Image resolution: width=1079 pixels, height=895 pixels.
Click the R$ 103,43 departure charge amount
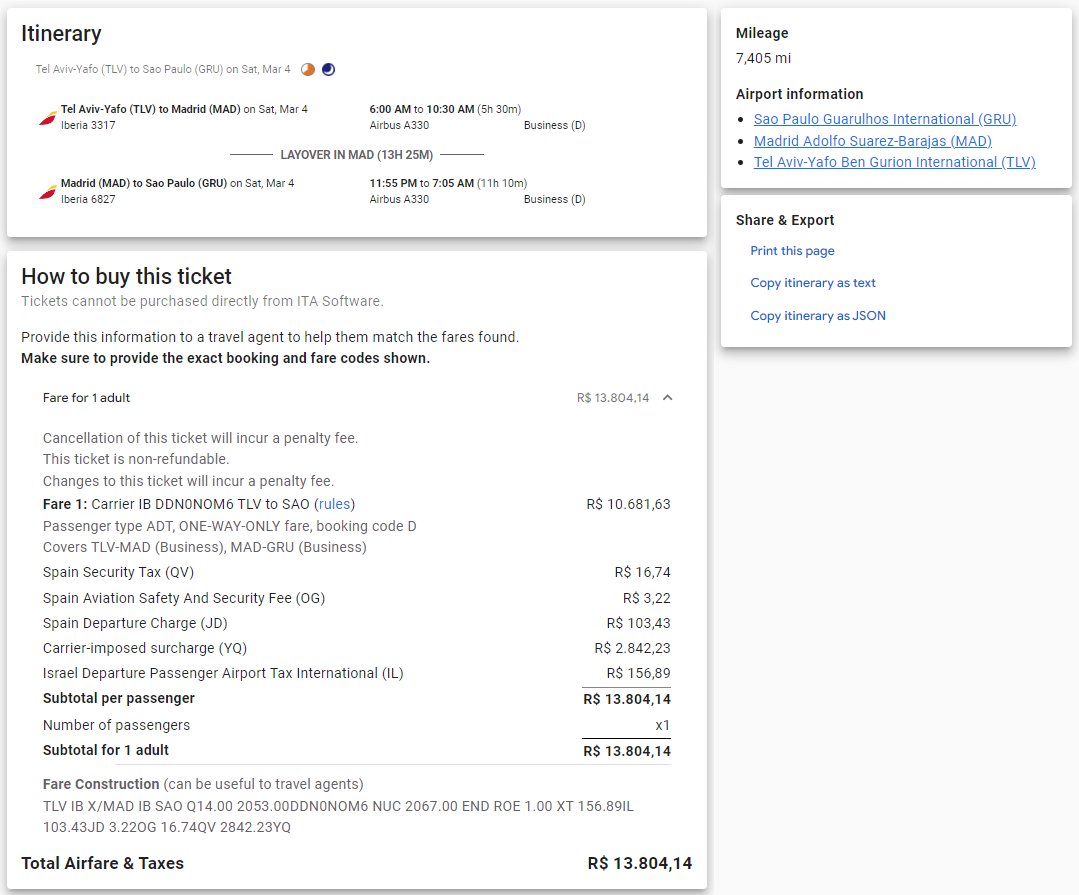coord(639,623)
